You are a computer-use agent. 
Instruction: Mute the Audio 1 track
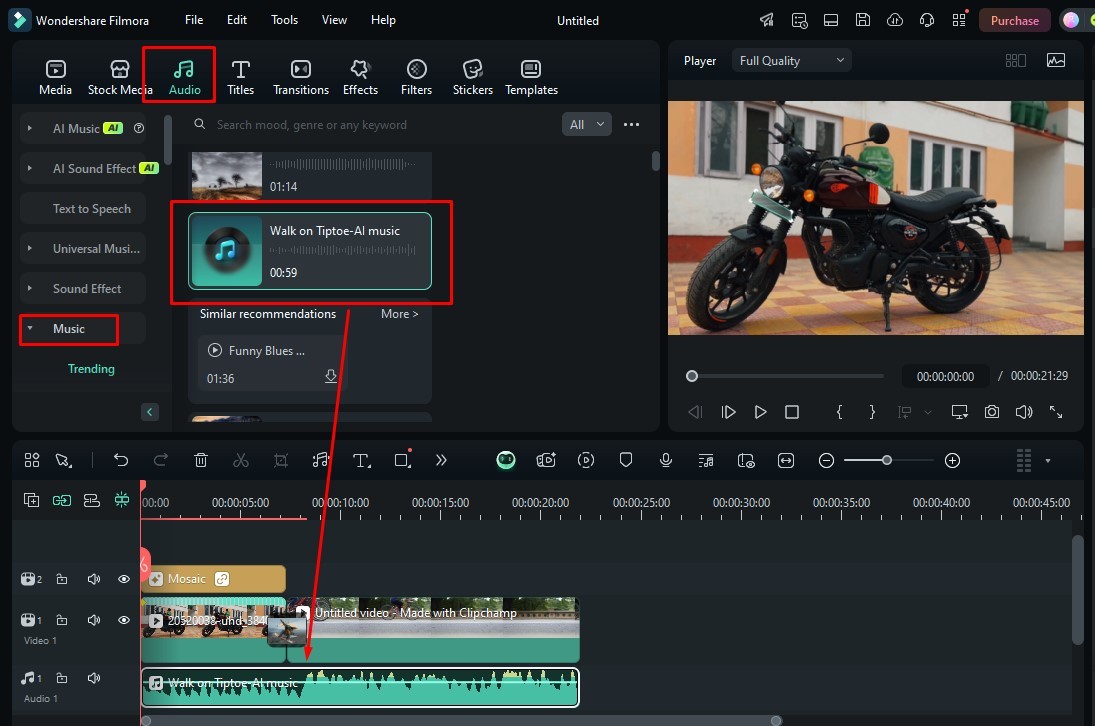point(94,678)
